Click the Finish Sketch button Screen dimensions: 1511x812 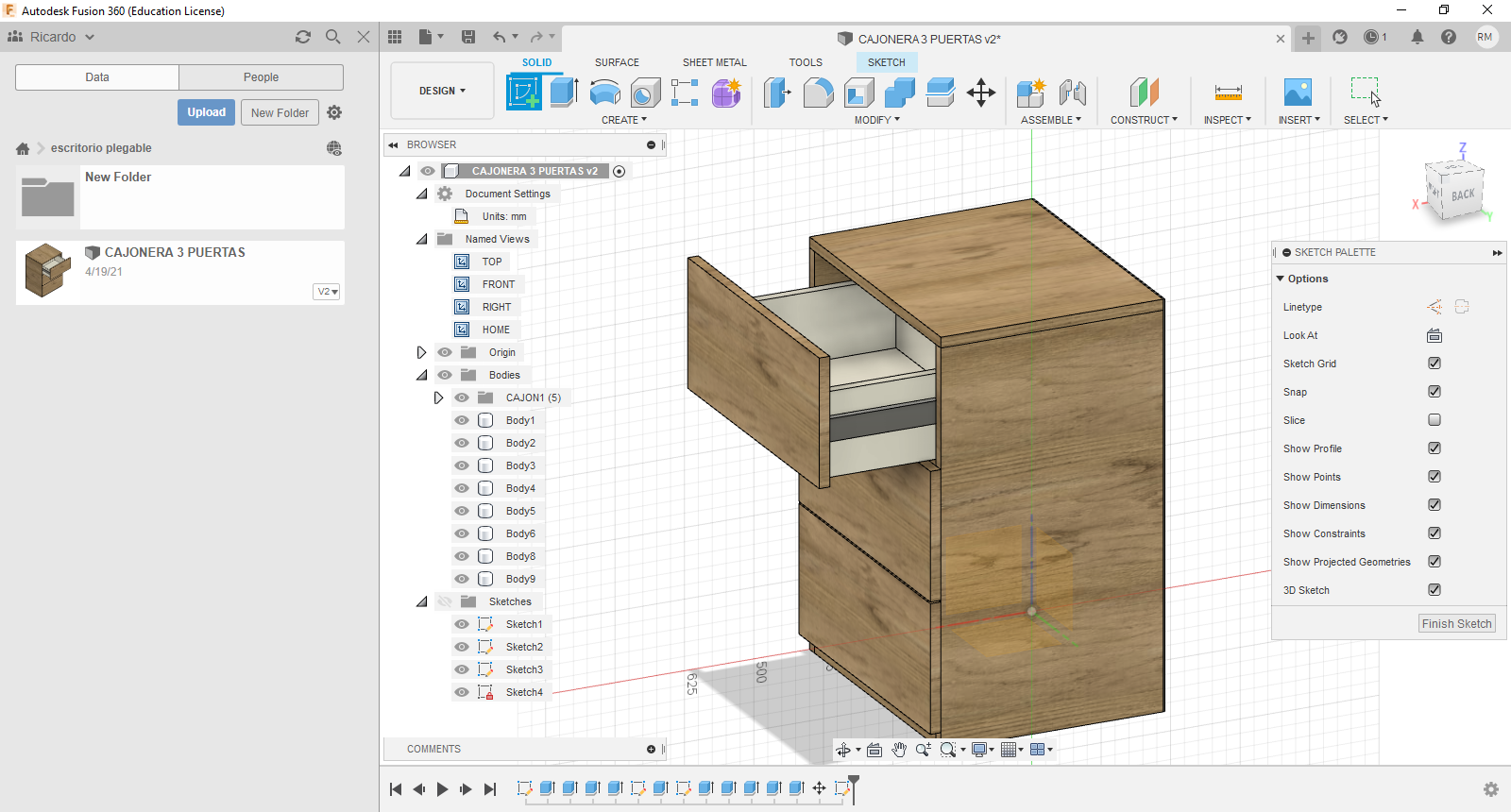coord(1456,624)
